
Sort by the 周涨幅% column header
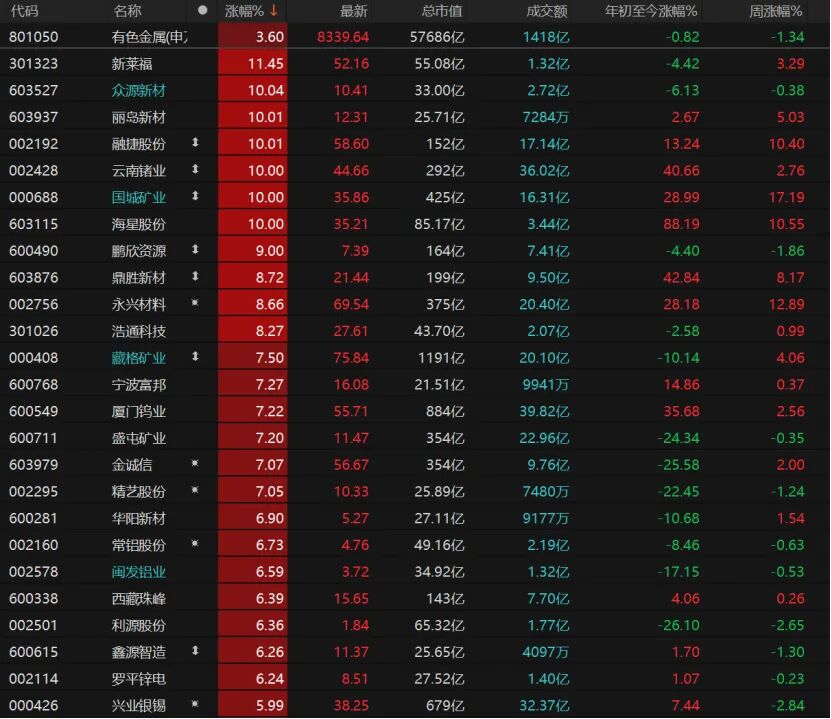775,11
